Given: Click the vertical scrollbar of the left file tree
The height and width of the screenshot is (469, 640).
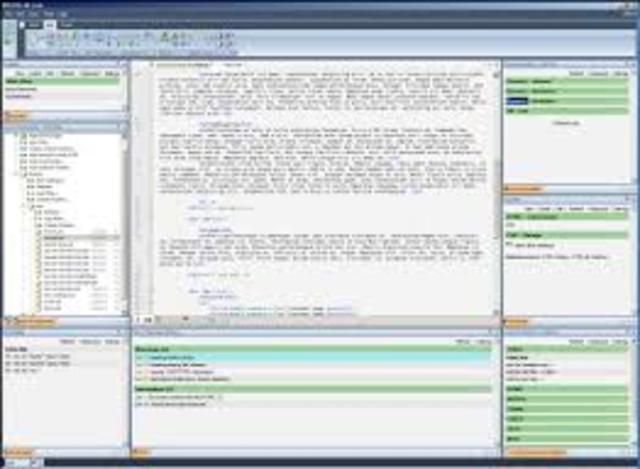Looking at the screenshot, I should click(x=124, y=222).
